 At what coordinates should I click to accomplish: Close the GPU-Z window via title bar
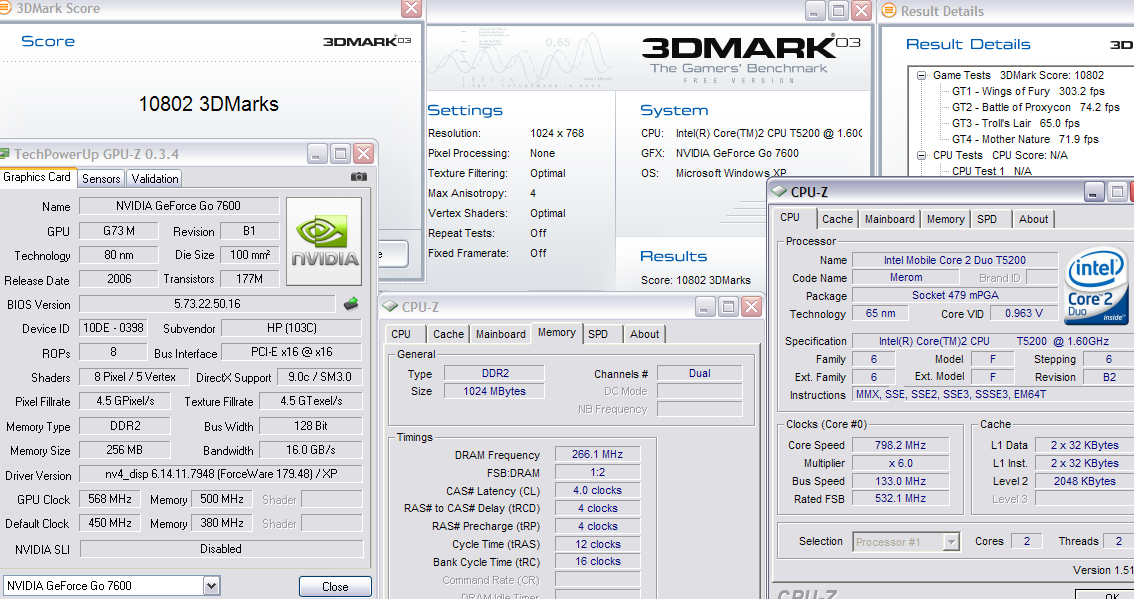(x=364, y=153)
